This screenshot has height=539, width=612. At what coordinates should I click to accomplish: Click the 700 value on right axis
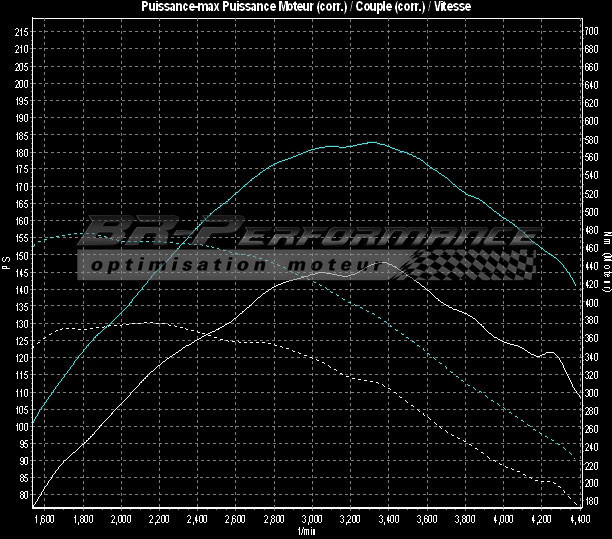[591, 31]
